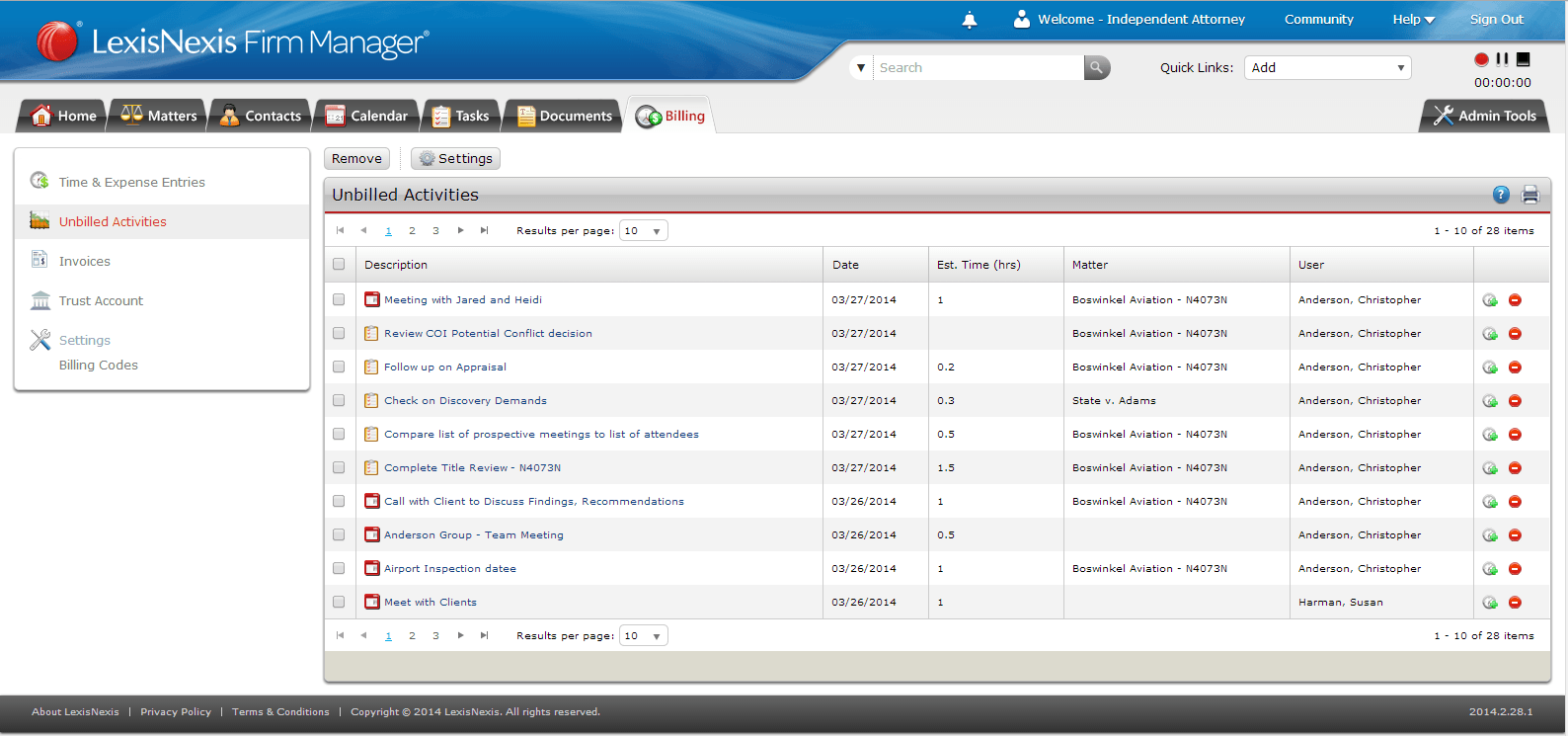
Task: Sort by the Date column header
Action: point(845,265)
